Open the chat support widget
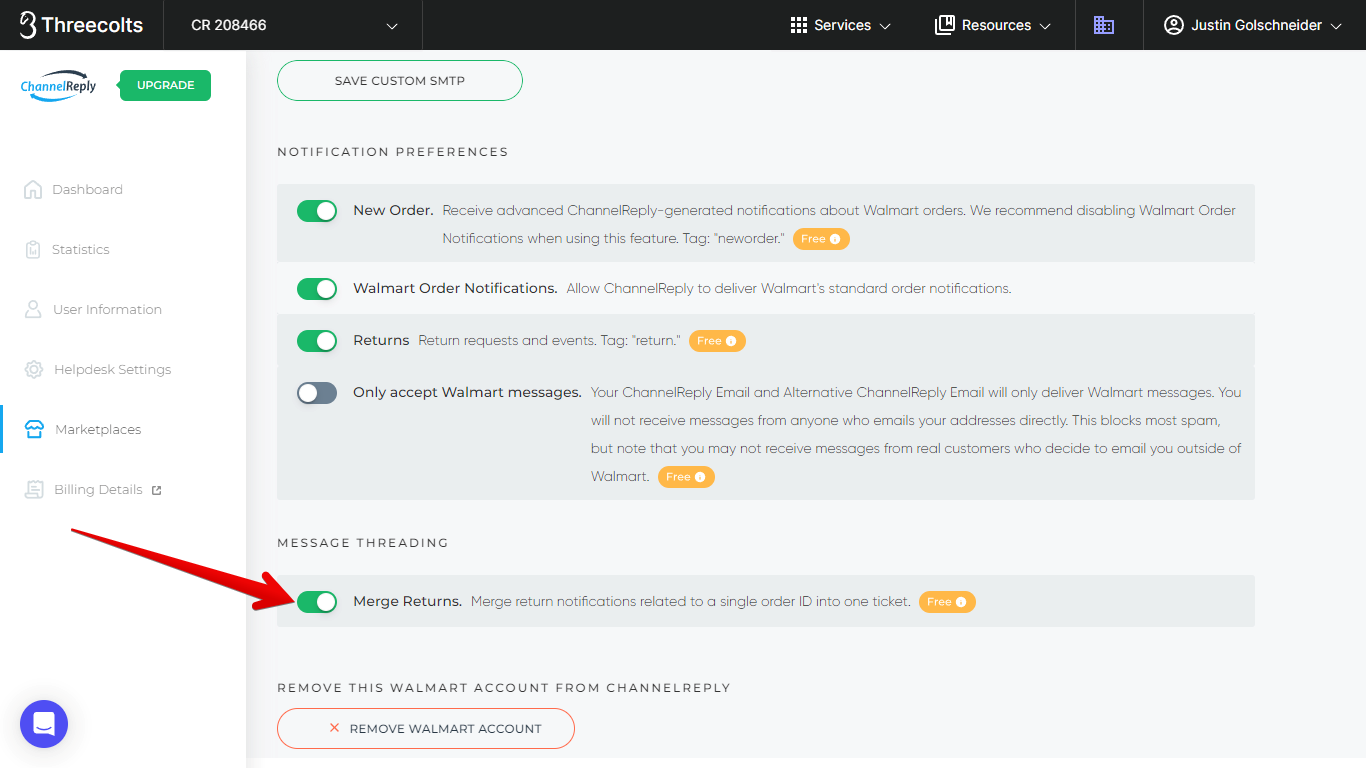The height and width of the screenshot is (768, 1366). click(x=44, y=724)
